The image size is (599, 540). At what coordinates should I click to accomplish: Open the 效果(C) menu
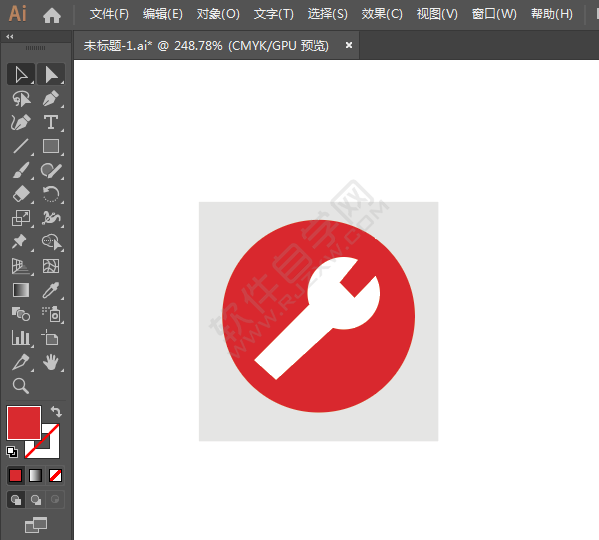coord(382,14)
